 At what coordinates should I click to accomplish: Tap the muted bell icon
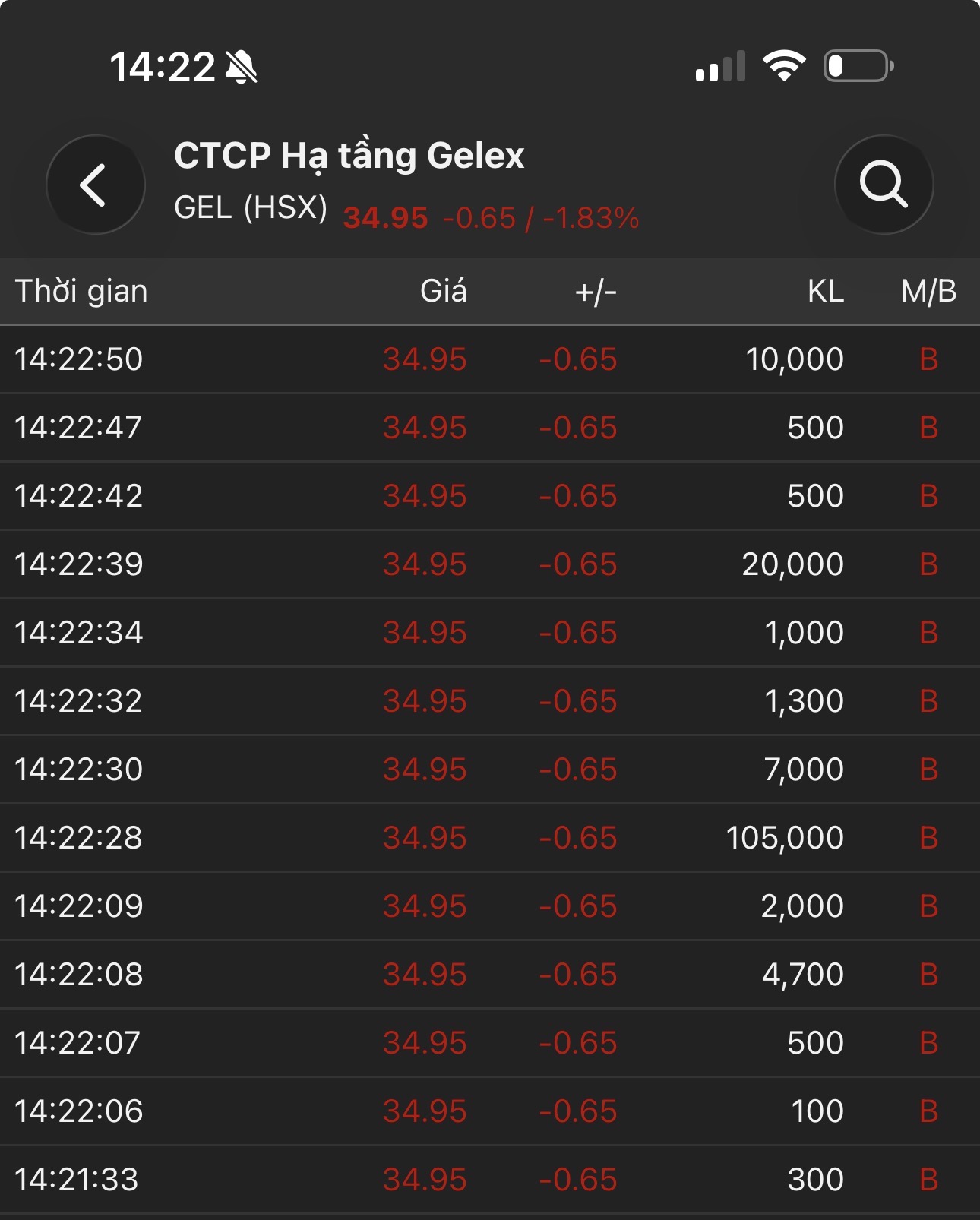(x=242, y=67)
